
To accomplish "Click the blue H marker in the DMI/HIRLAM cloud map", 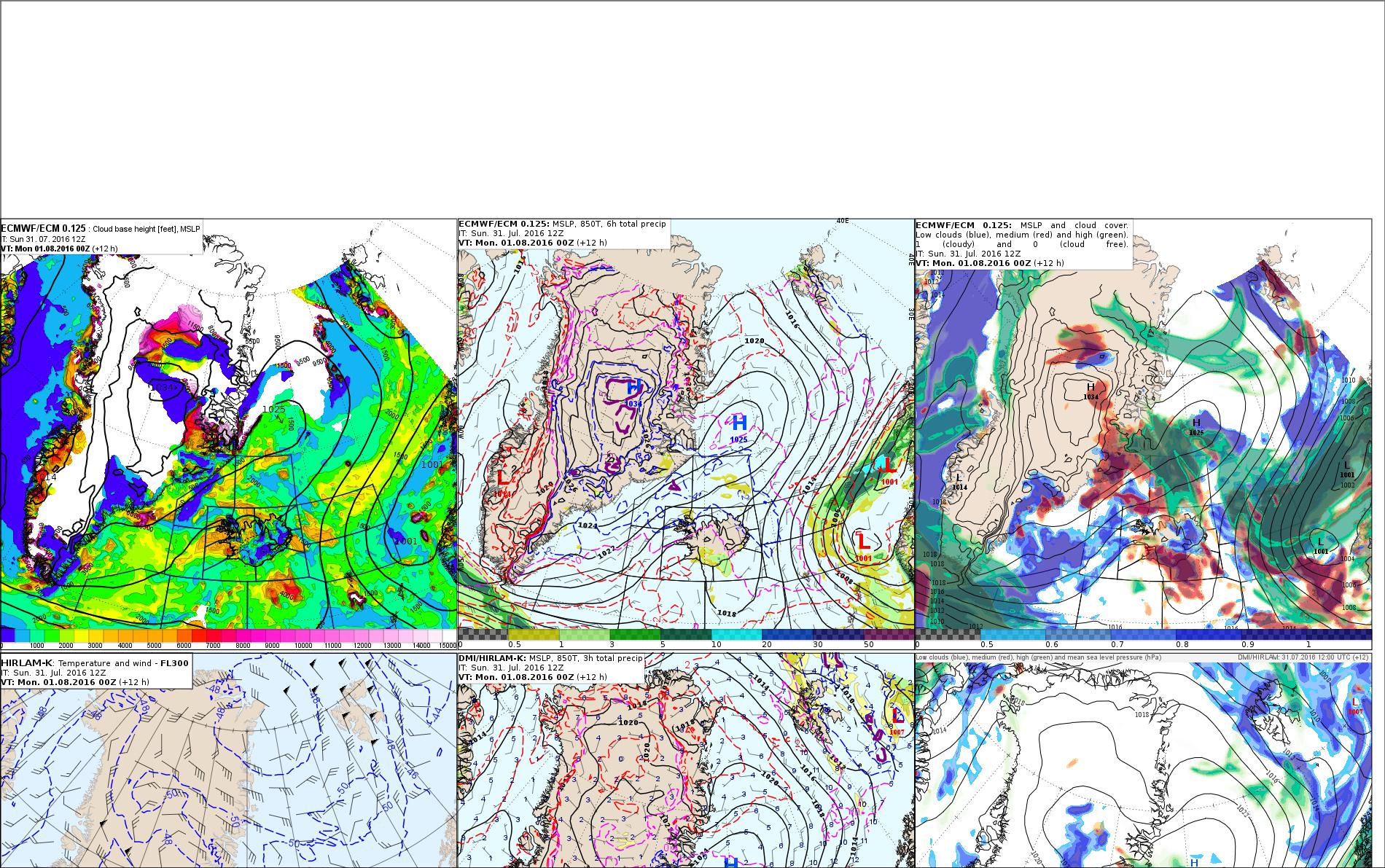I will 1194,862.
